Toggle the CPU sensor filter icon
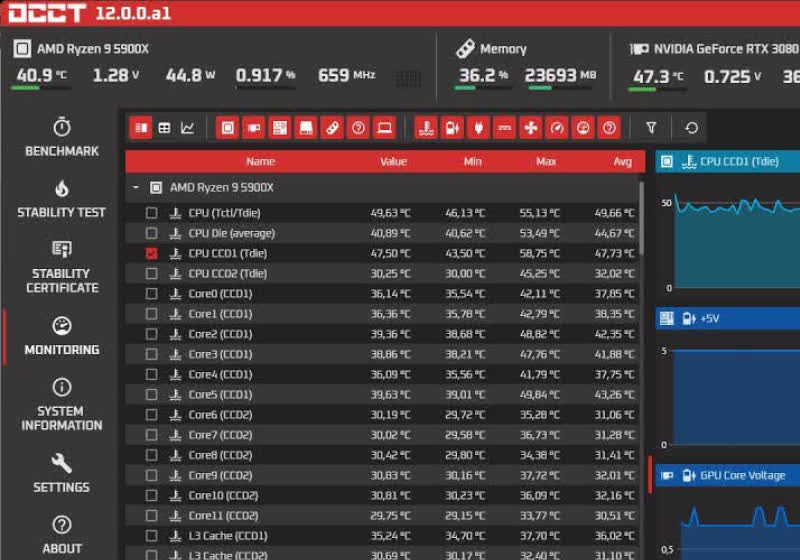Image resolution: width=800 pixels, height=560 pixels. pos(228,128)
